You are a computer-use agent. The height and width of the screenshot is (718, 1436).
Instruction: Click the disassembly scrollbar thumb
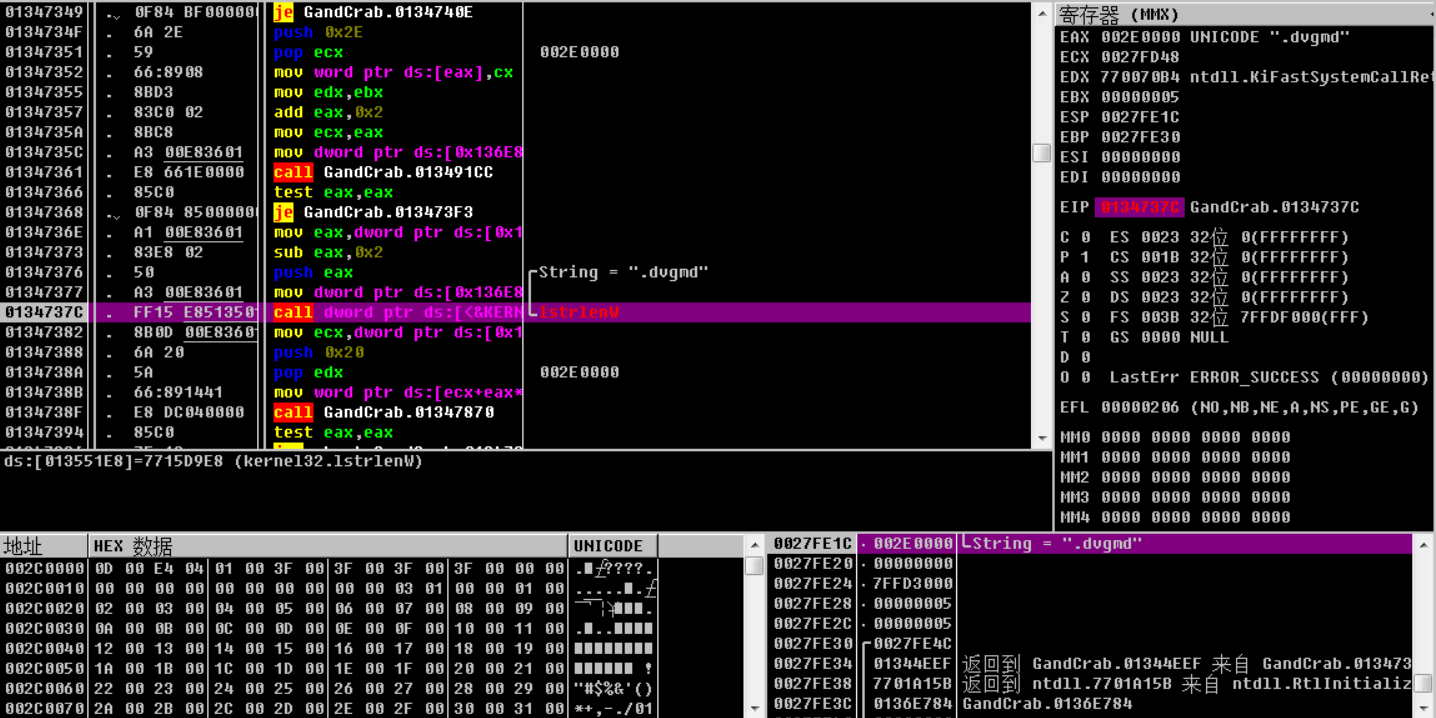pyautogui.click(x=1041, y=153)
